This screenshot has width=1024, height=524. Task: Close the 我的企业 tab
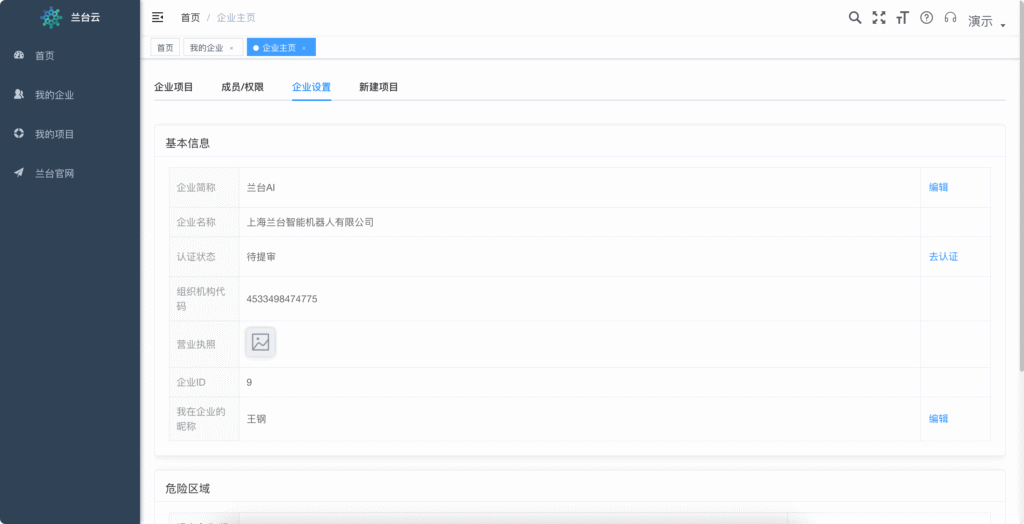click(232, 48)
